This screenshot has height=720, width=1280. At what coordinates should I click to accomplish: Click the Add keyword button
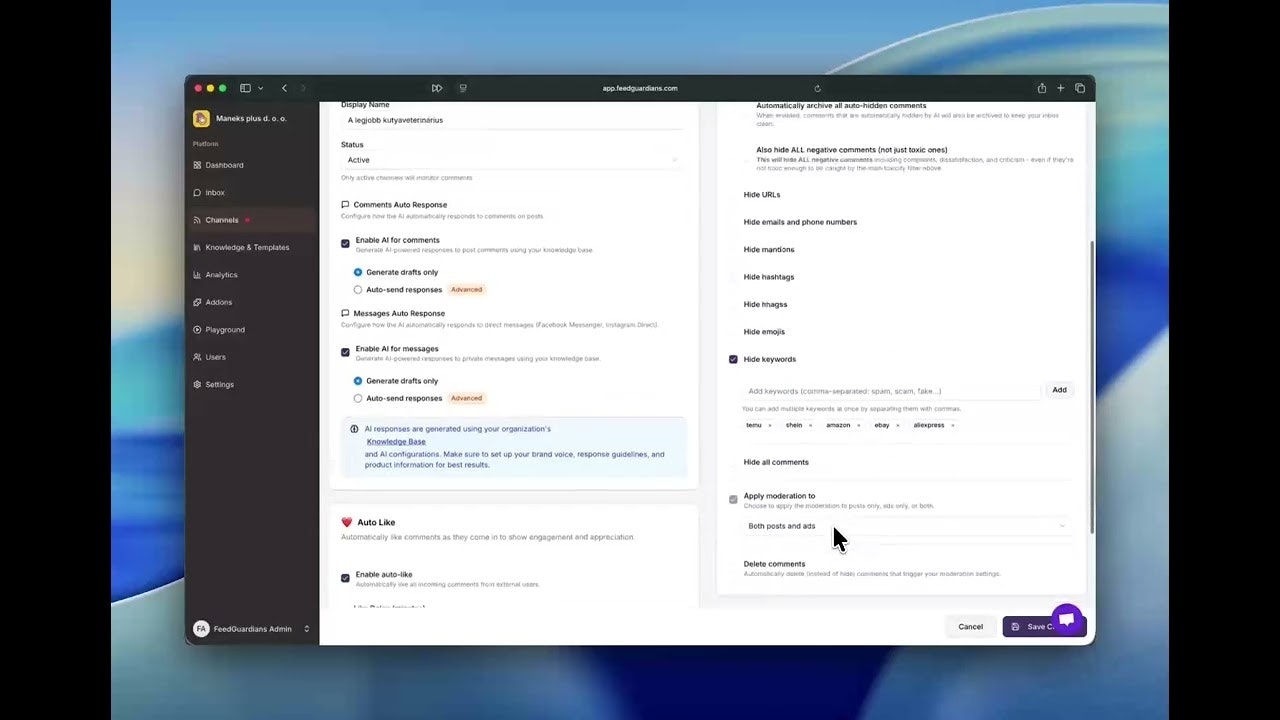(x=1059, y=390)
